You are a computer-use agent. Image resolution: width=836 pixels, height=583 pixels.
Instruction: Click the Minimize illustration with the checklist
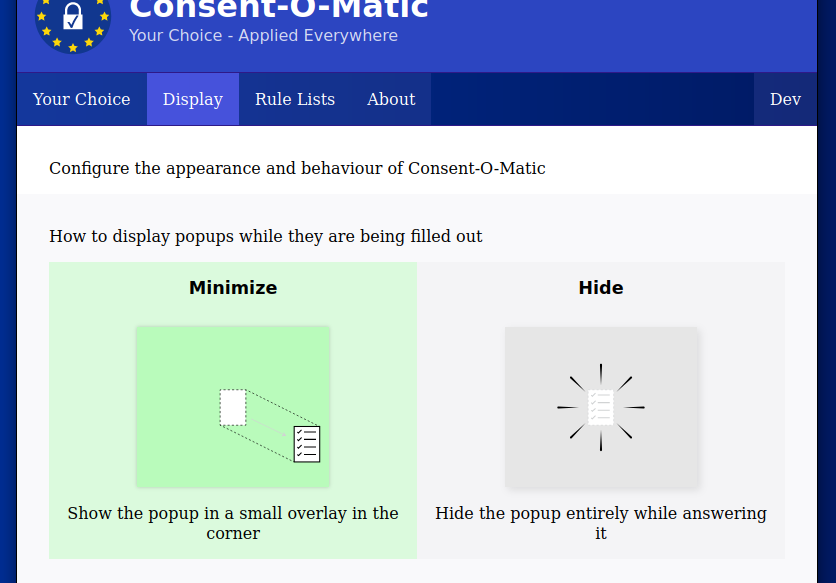click(233, 407)
